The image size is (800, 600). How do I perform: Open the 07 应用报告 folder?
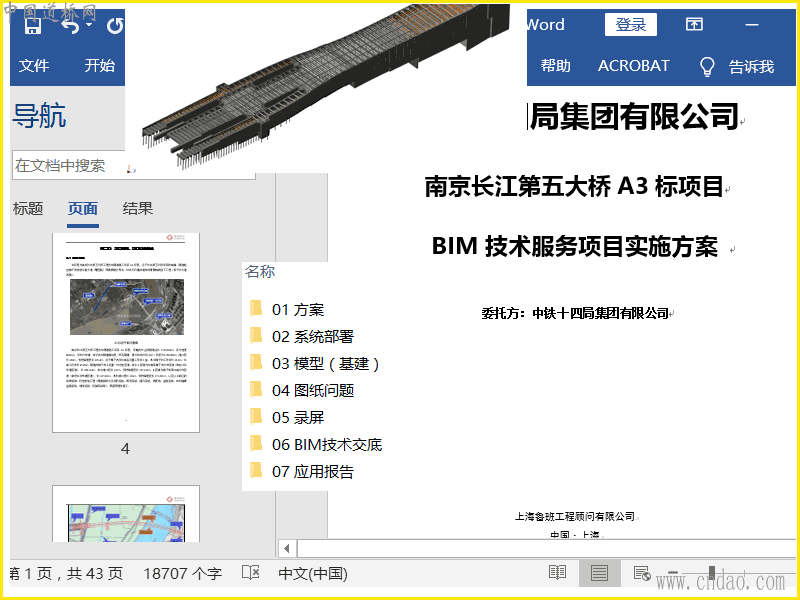pos(302,472)
